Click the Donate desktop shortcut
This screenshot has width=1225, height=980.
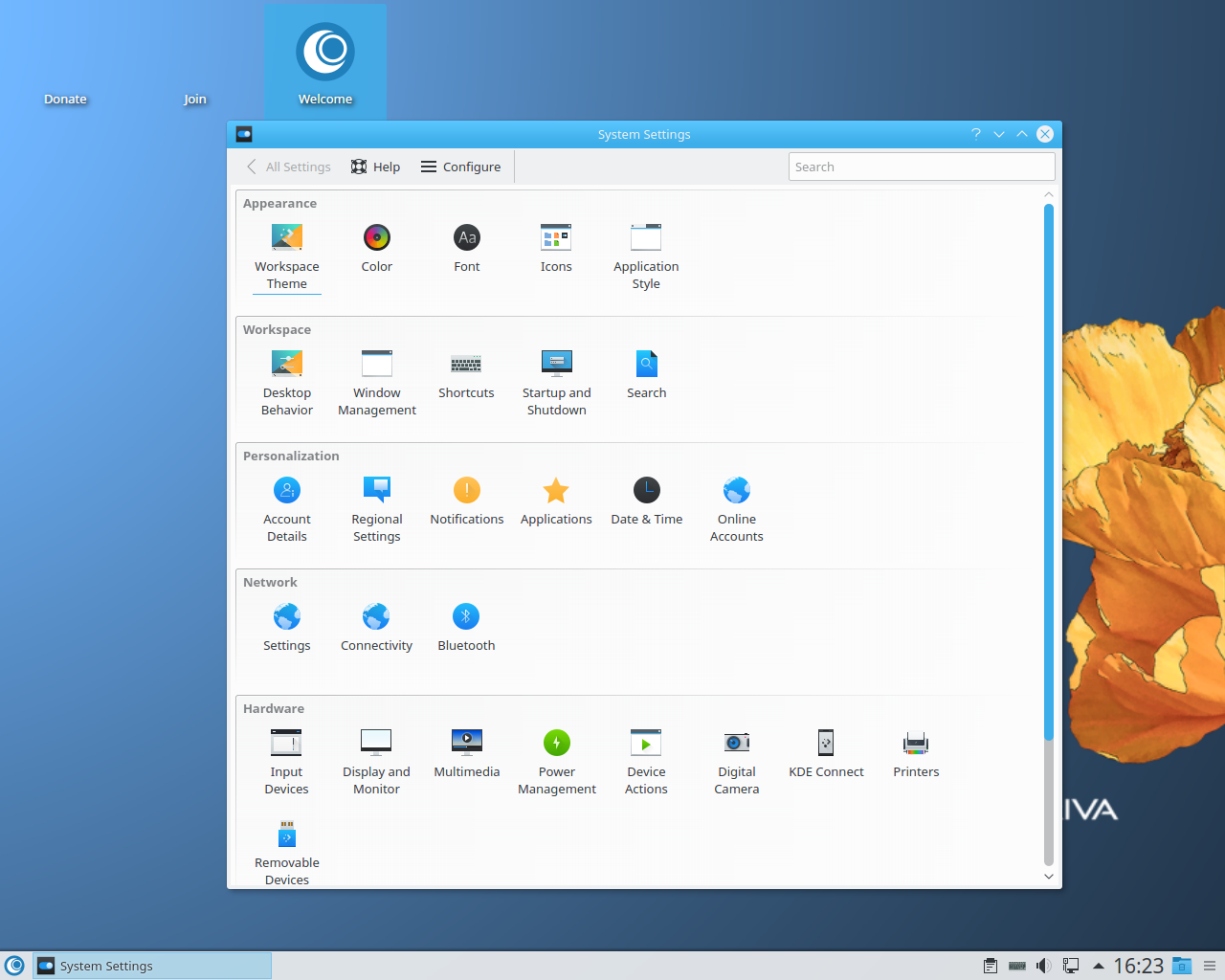click(x=65, y=99)
